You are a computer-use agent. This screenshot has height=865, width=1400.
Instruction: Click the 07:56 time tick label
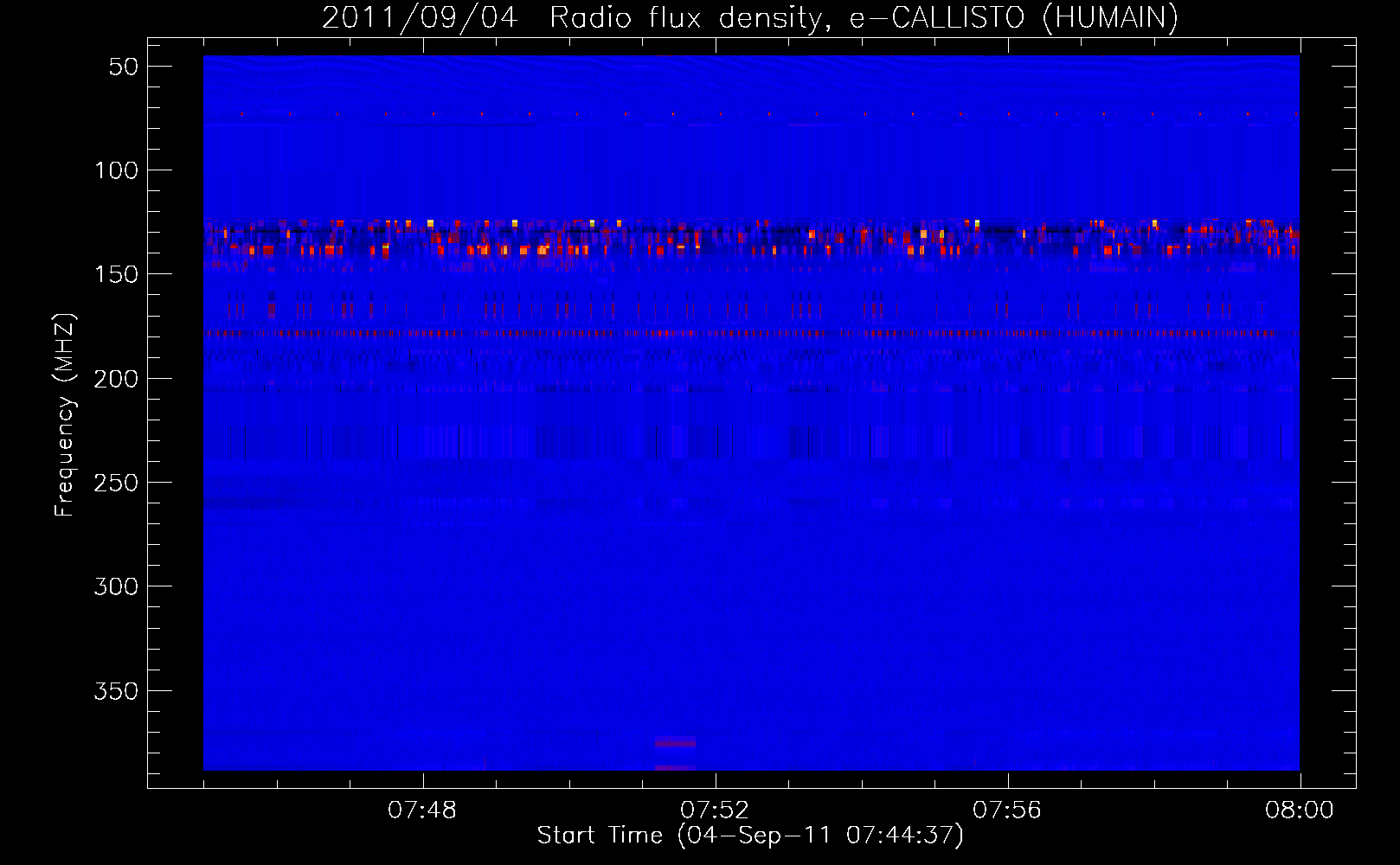coord(1007,811)
